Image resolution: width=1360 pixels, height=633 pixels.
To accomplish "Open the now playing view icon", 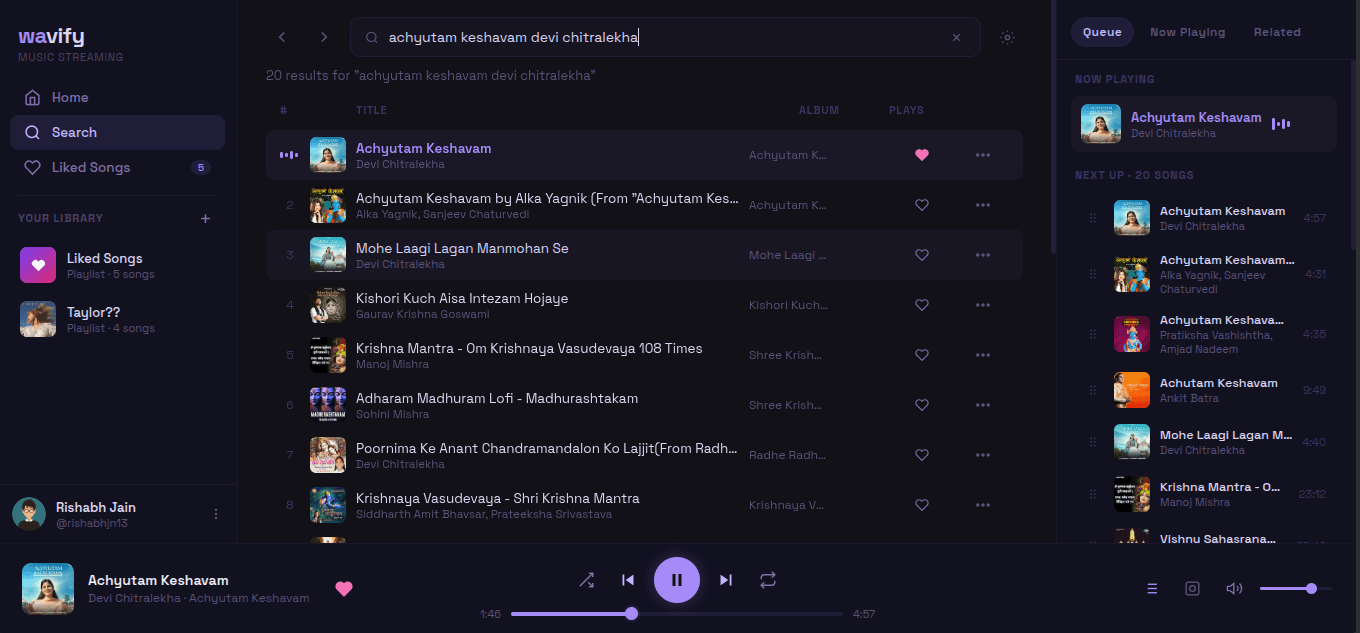I will [x=1192, y=589].
